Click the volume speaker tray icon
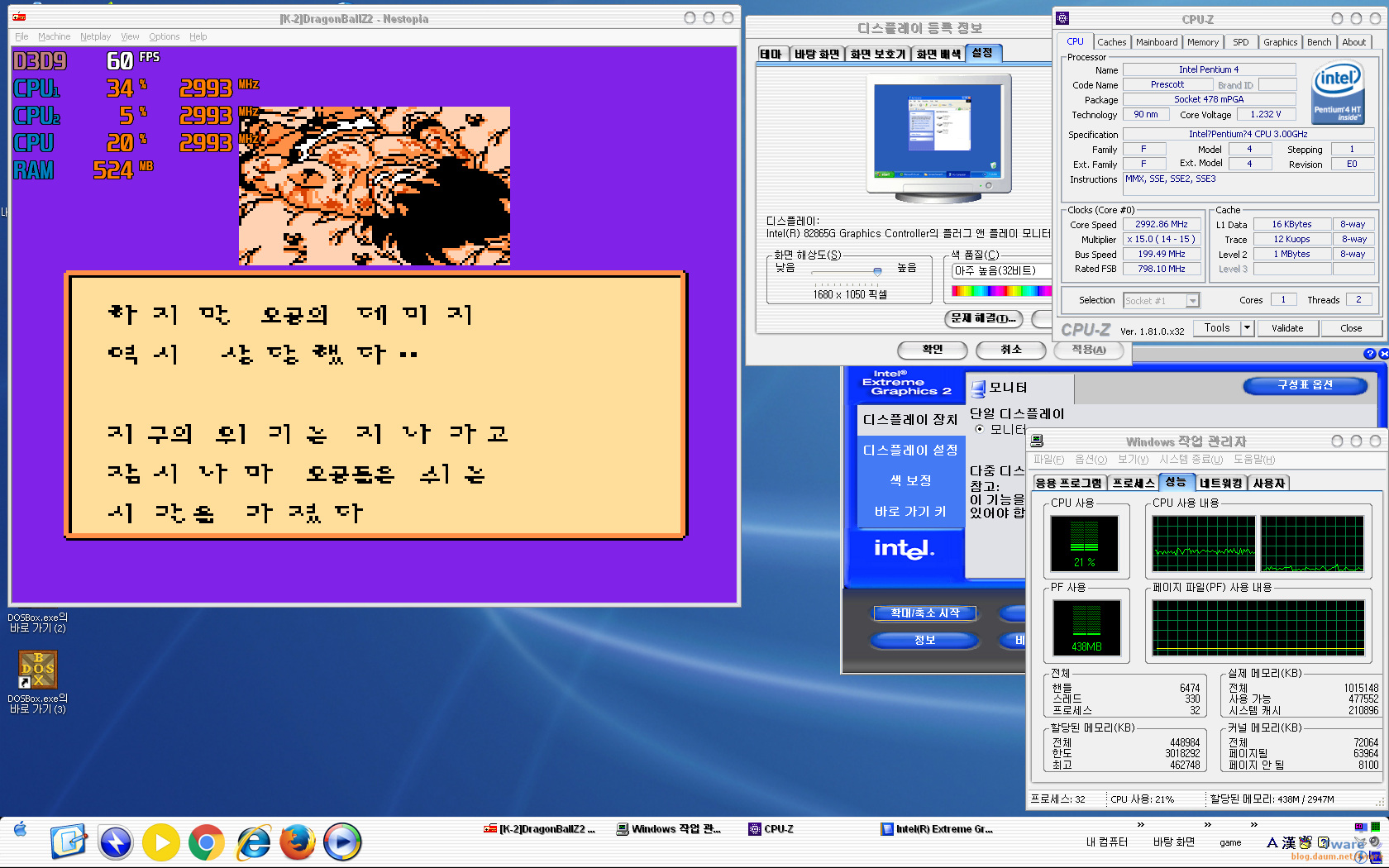The width and height of the screenshot is (1389, 868). pyautogui.click(x=1375, y=842)
